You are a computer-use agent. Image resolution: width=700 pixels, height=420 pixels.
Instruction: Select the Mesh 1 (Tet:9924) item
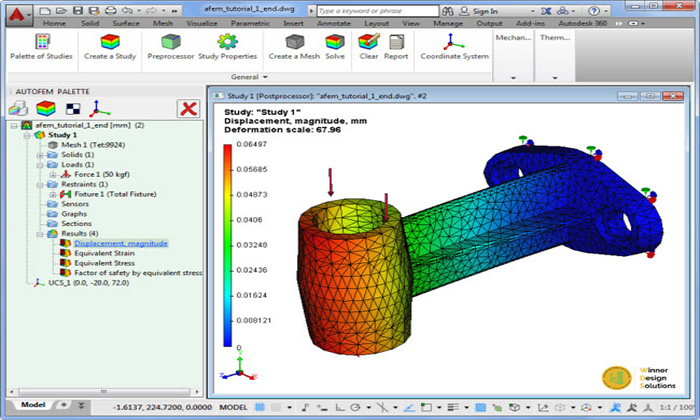point(93,145)
